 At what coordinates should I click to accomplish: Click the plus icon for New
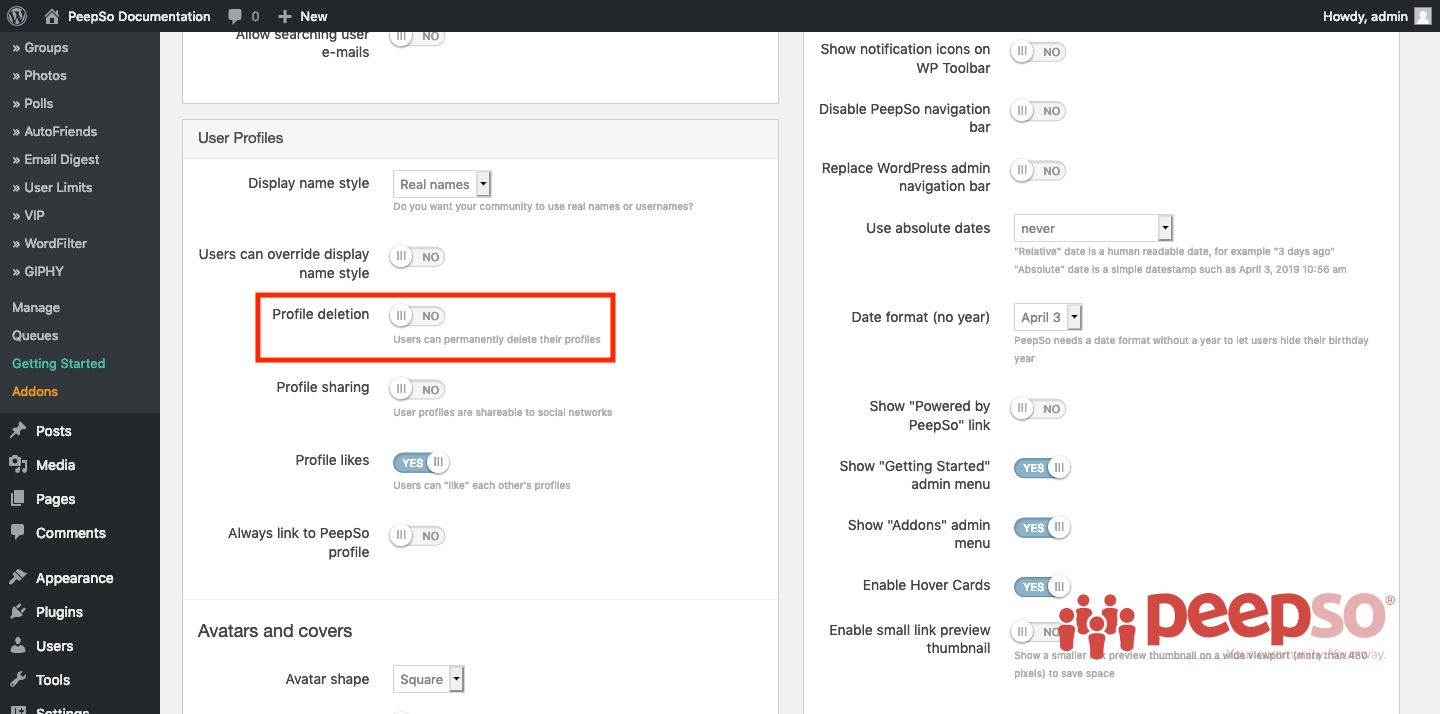(285, 16)
